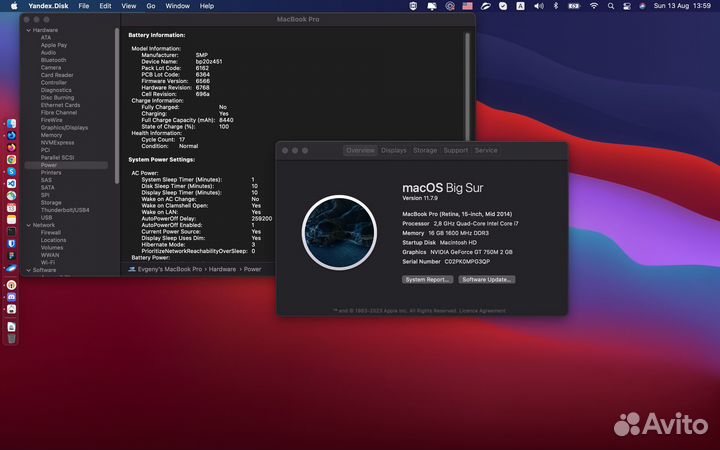Click Hardware in the path bar
The height and width of the screenshot is (450, 720).
click(x=222, y=270)
